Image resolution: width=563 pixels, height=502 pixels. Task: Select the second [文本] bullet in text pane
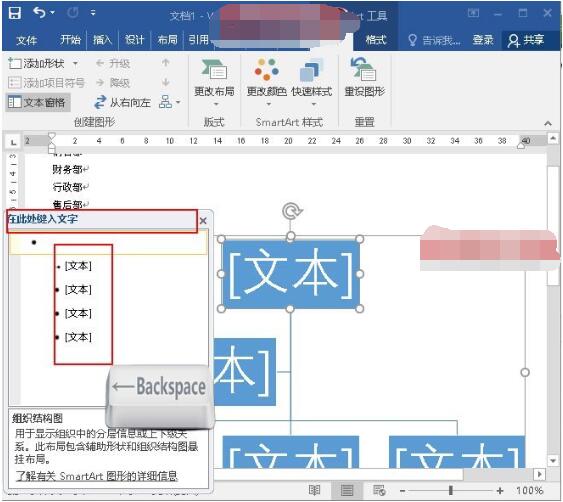[x=78, y=290]
